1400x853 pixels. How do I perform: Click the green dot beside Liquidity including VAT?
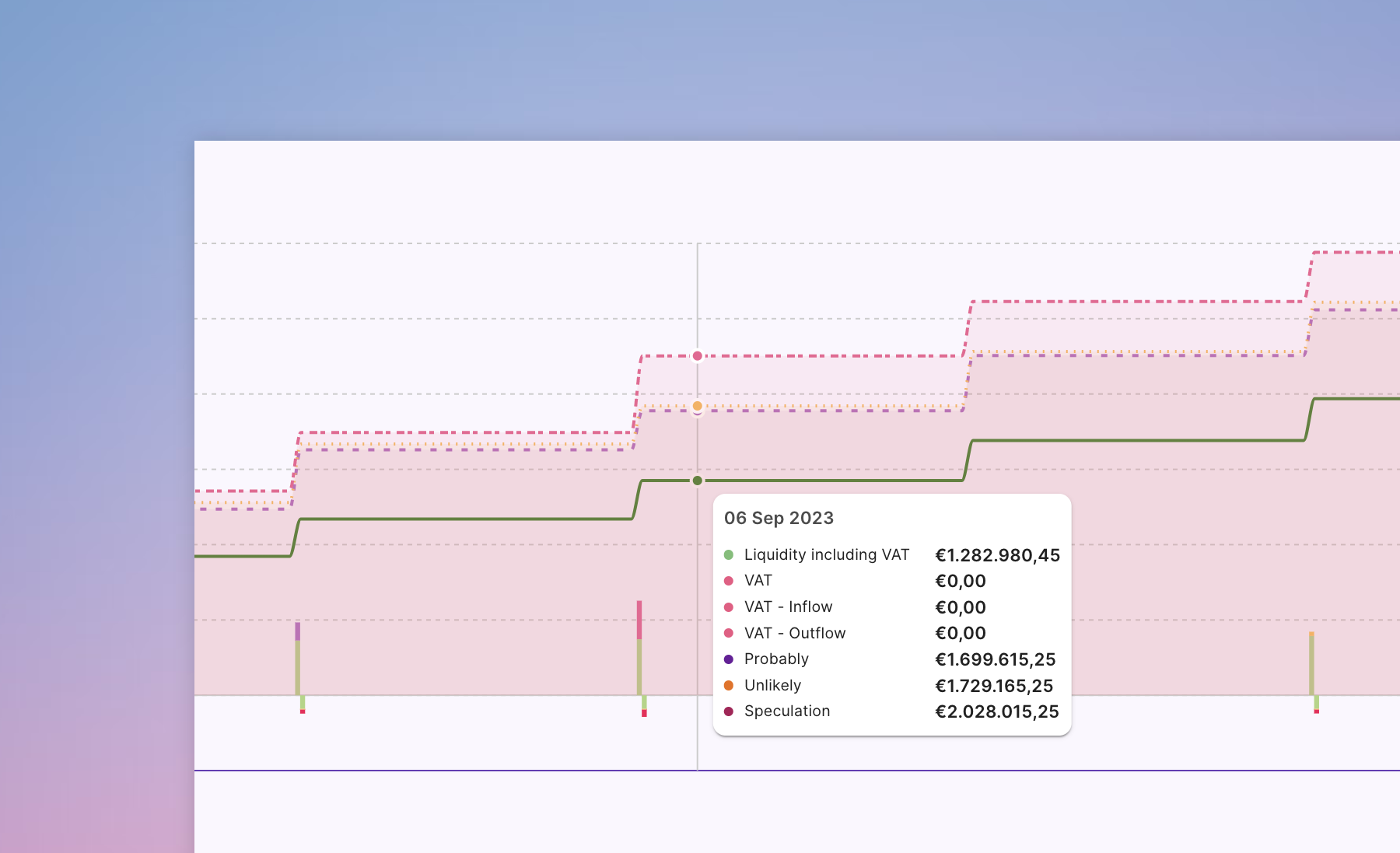729,555
